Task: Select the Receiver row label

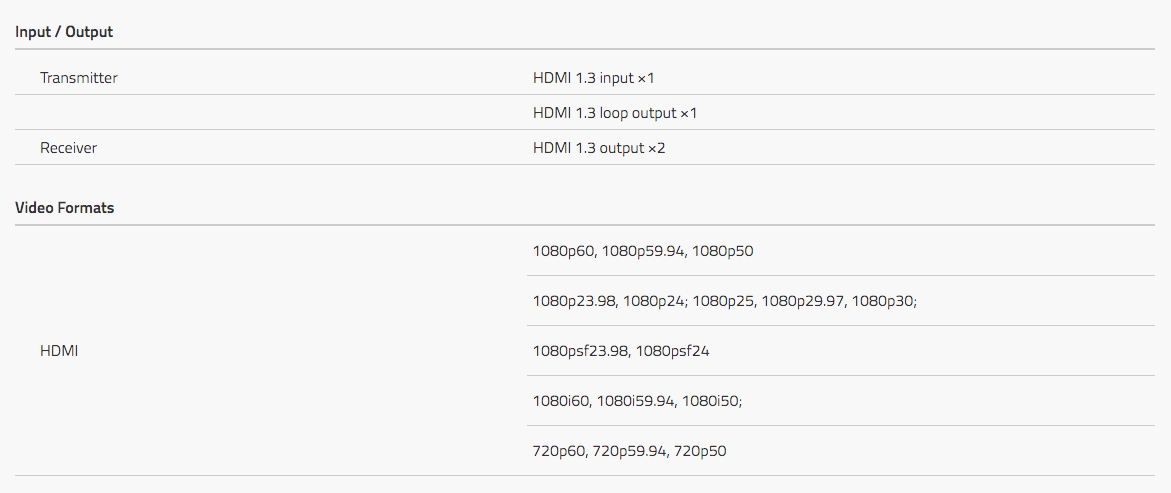Action: [x=69, y=148]
